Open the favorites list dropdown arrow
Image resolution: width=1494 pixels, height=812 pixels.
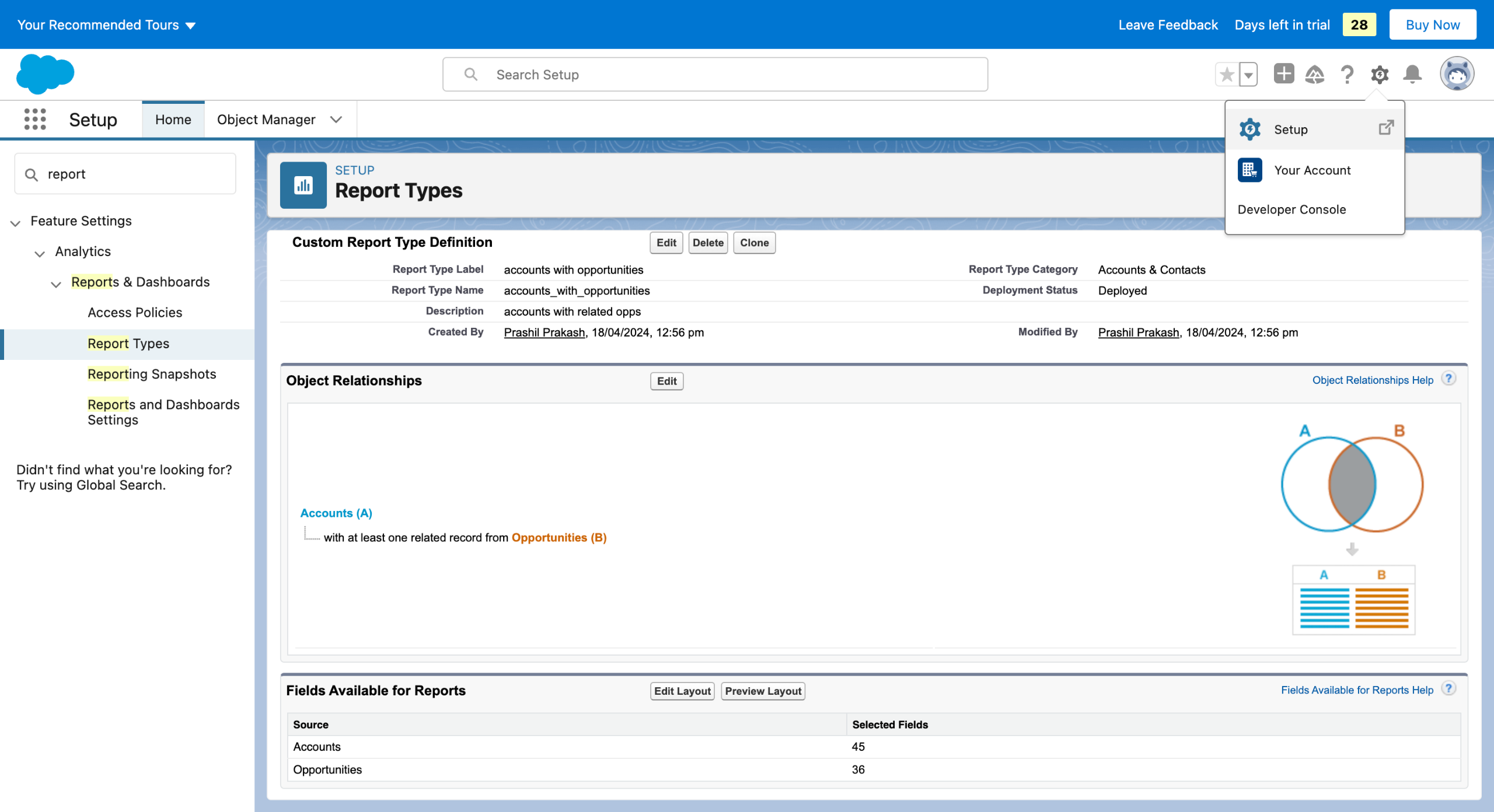[1248, 74]
